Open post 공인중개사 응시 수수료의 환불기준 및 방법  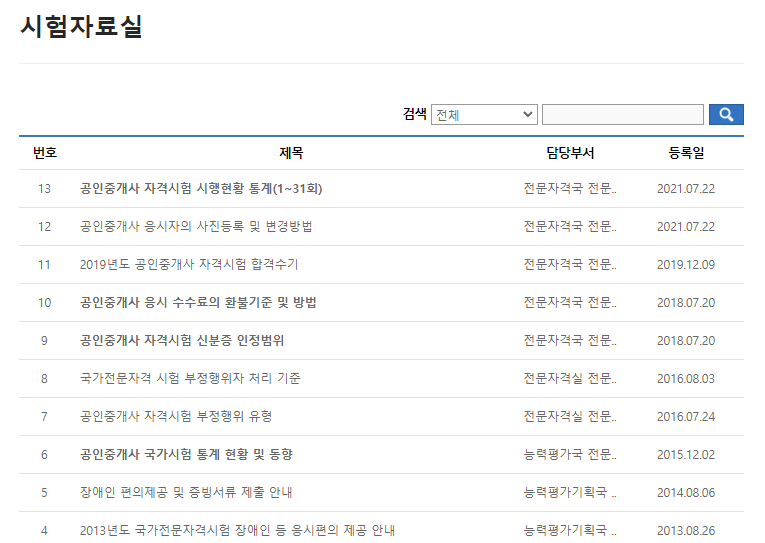click(198, 303)
